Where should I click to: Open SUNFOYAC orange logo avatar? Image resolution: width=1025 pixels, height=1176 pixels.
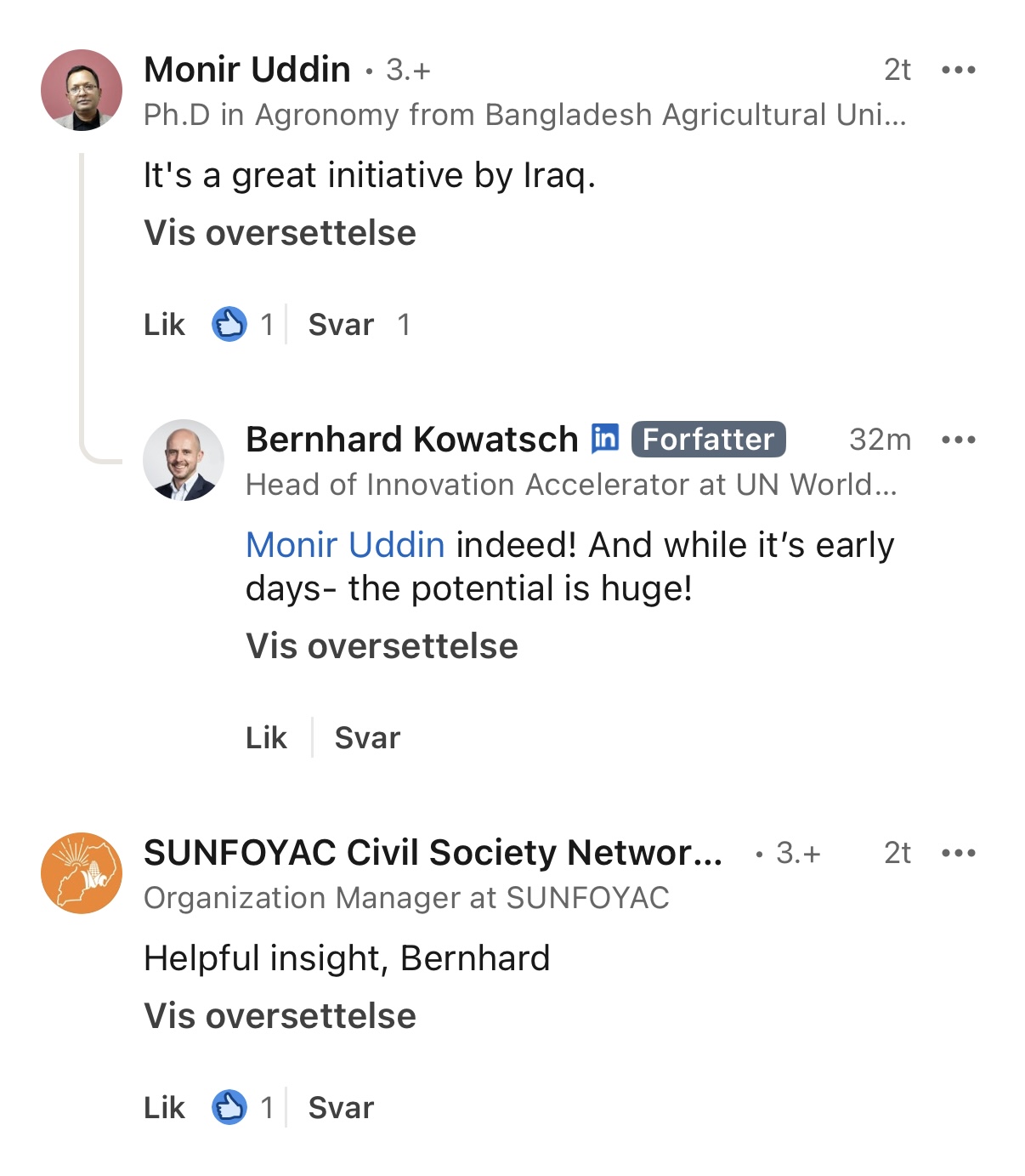coord(82,873)
